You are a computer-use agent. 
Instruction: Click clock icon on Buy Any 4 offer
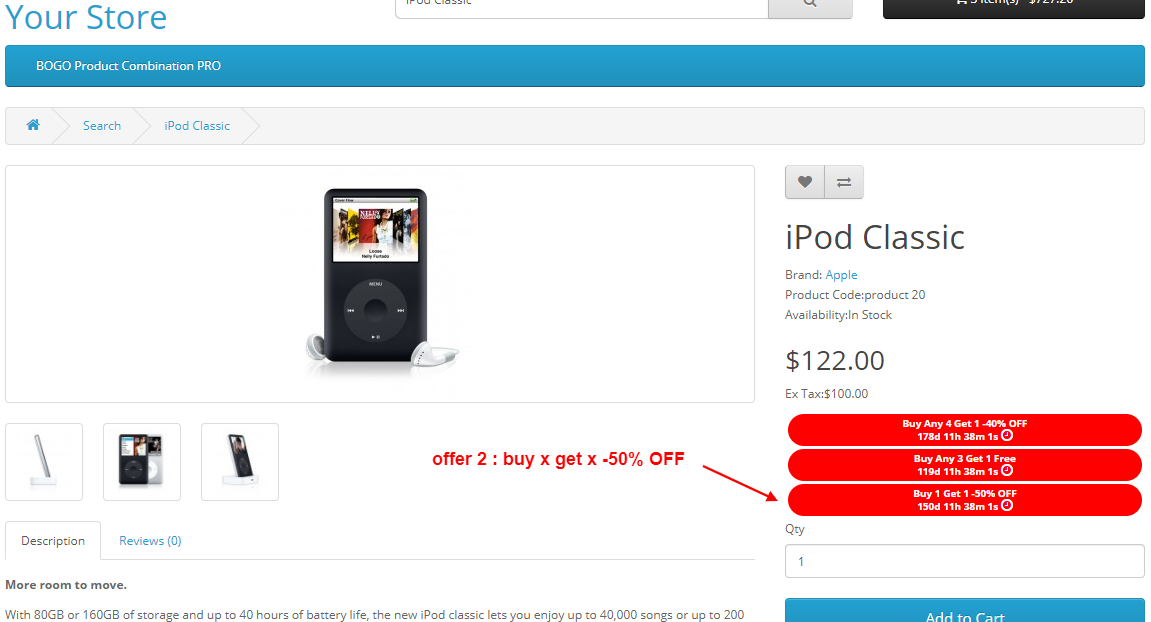pyautogui.click(x=1007, y=435)
